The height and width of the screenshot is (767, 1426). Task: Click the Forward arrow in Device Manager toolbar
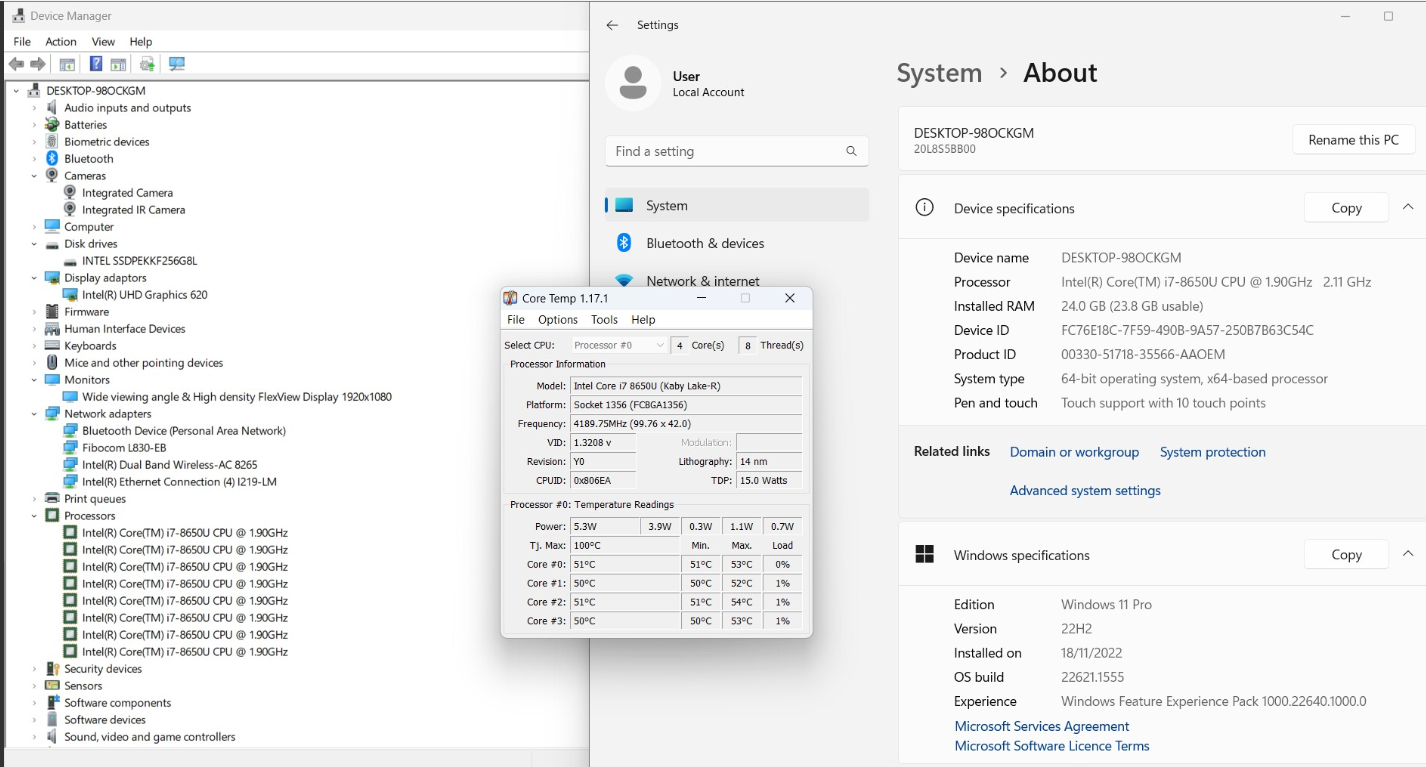coord(38,64)
